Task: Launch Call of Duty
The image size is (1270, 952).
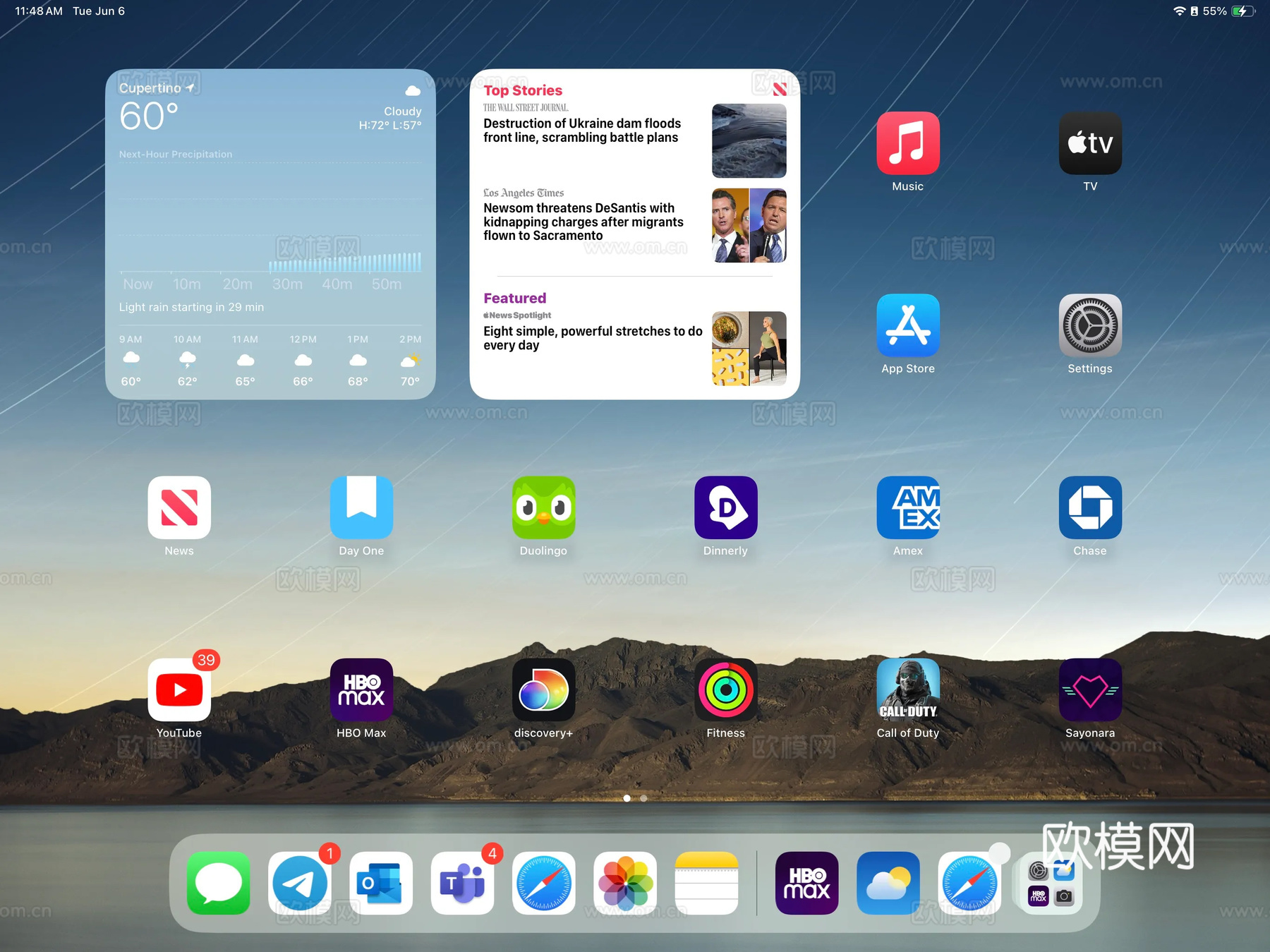Action: tap(907, 689)
